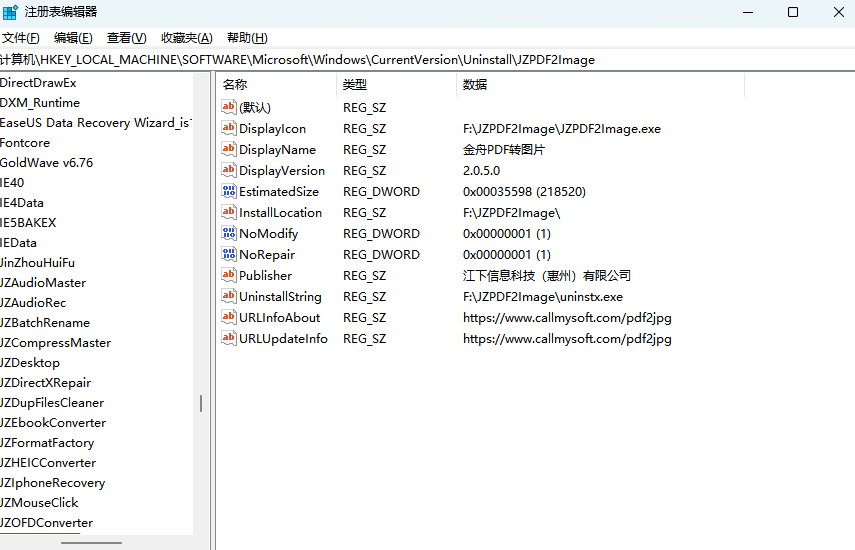
Task: Click the string icon beside Publisher
Action: tap(228, 275)
